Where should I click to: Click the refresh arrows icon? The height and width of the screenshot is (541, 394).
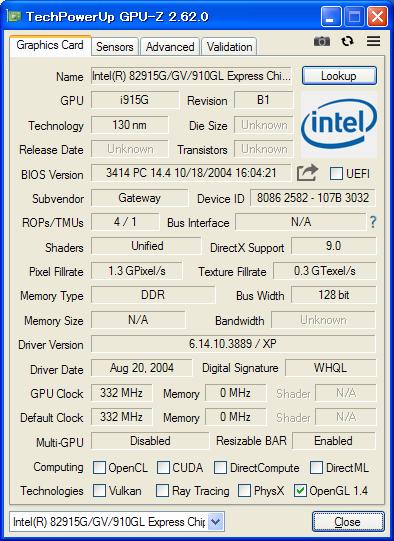pyautogui.click(x=347, y=41)
